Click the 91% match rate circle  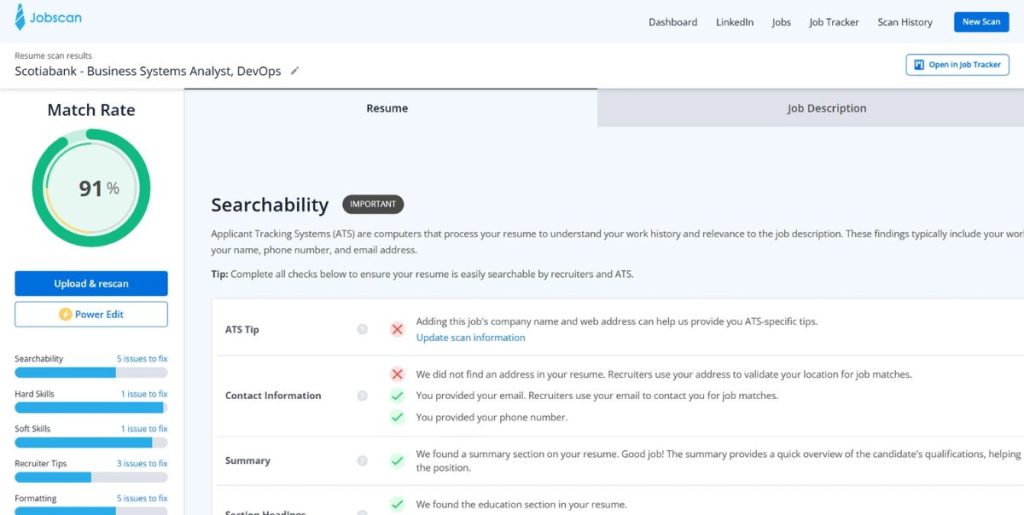click(91, 188)
